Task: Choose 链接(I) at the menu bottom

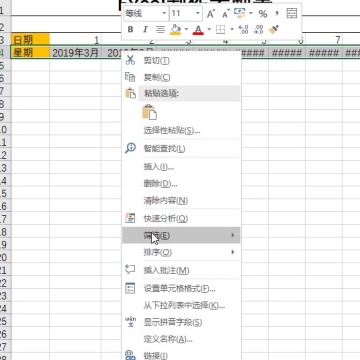Action: coord(181,355)
